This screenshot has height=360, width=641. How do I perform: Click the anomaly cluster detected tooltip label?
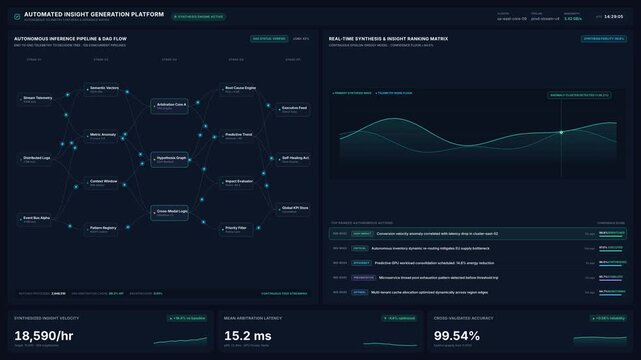tap(579, 95)
